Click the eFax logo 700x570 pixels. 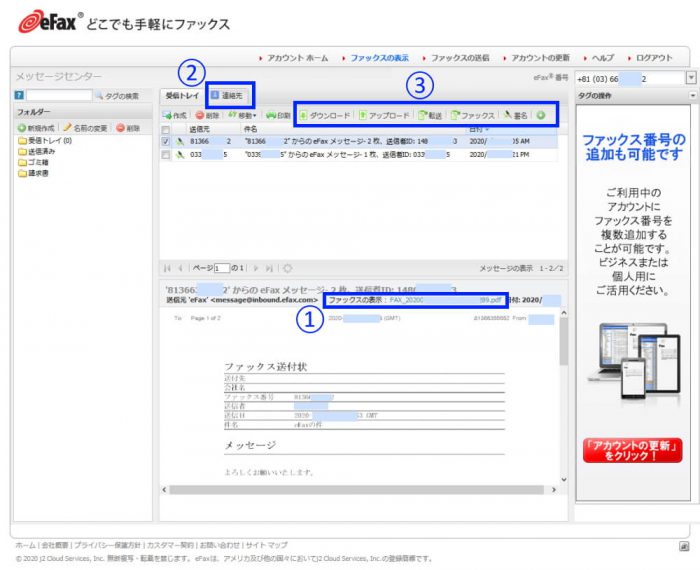[48, 21]
